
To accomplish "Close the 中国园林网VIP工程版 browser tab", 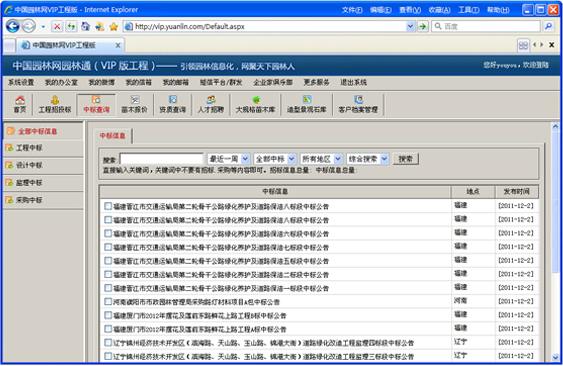I will pyautogui.click(x=117, y=45).
